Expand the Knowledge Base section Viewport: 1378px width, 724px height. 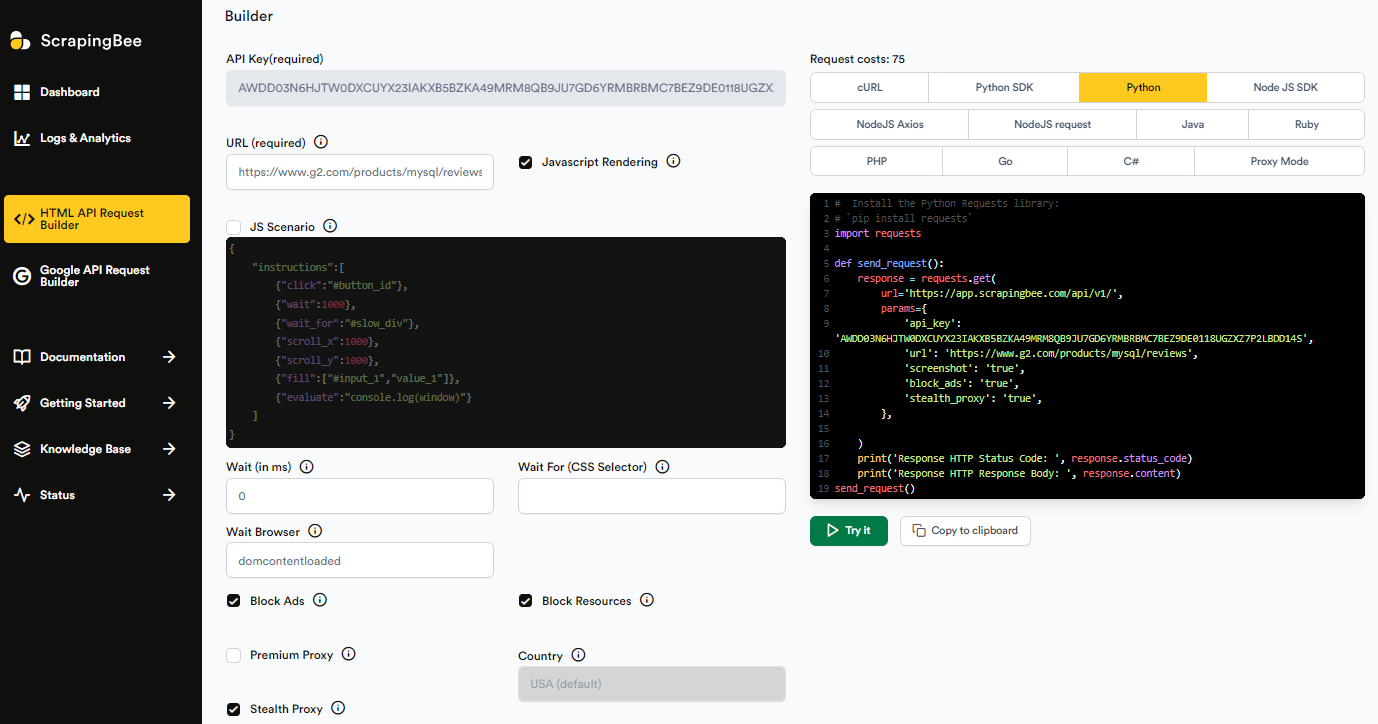coord(84,448)
